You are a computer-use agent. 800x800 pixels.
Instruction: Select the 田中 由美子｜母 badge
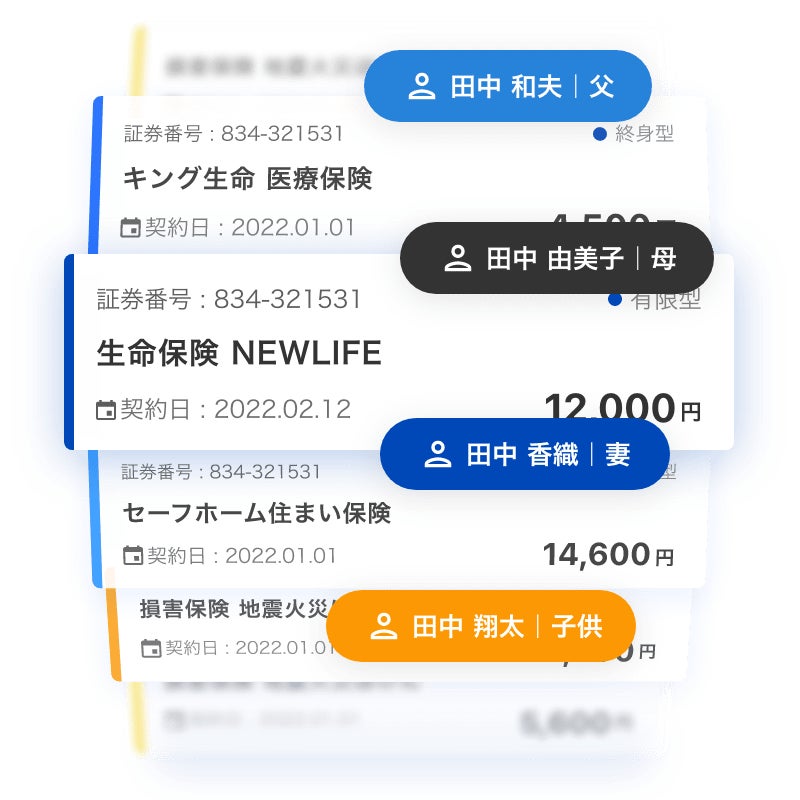click(x=557, y=259)
